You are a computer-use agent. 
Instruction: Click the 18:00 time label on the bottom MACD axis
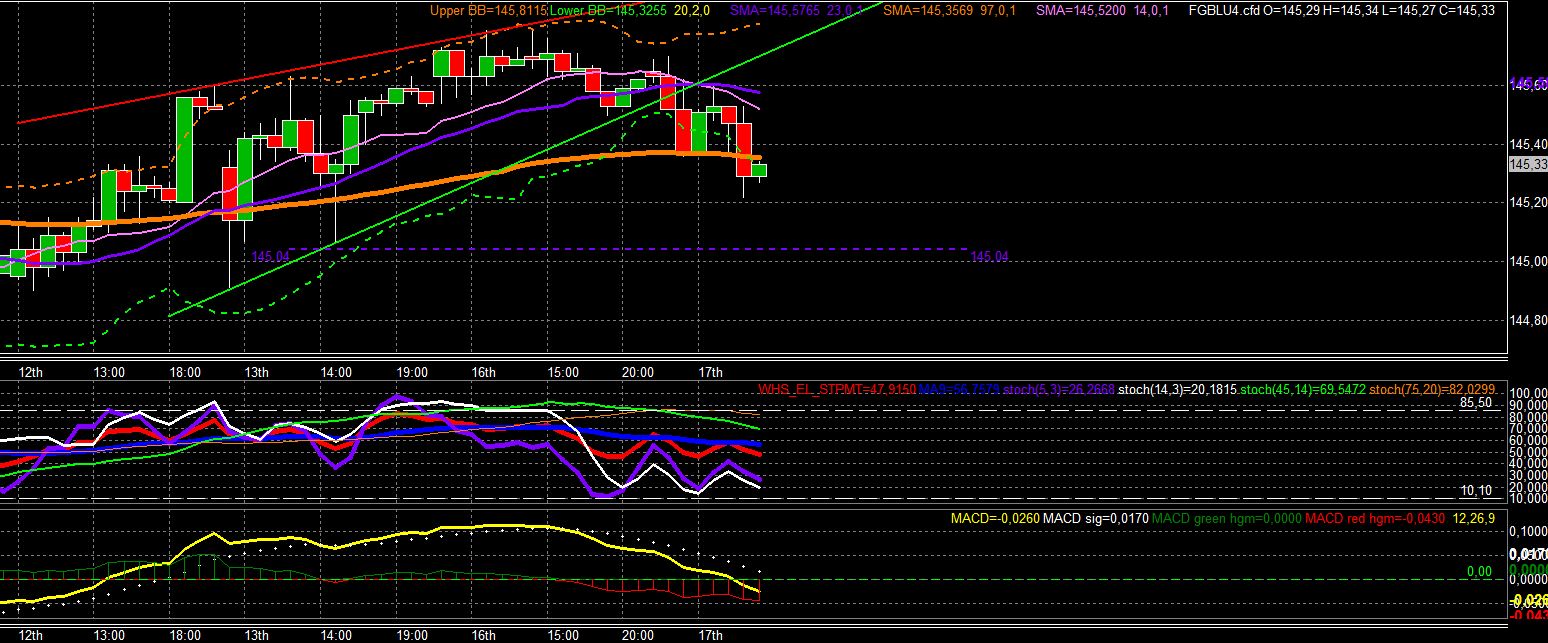click(x=184, y=635)
